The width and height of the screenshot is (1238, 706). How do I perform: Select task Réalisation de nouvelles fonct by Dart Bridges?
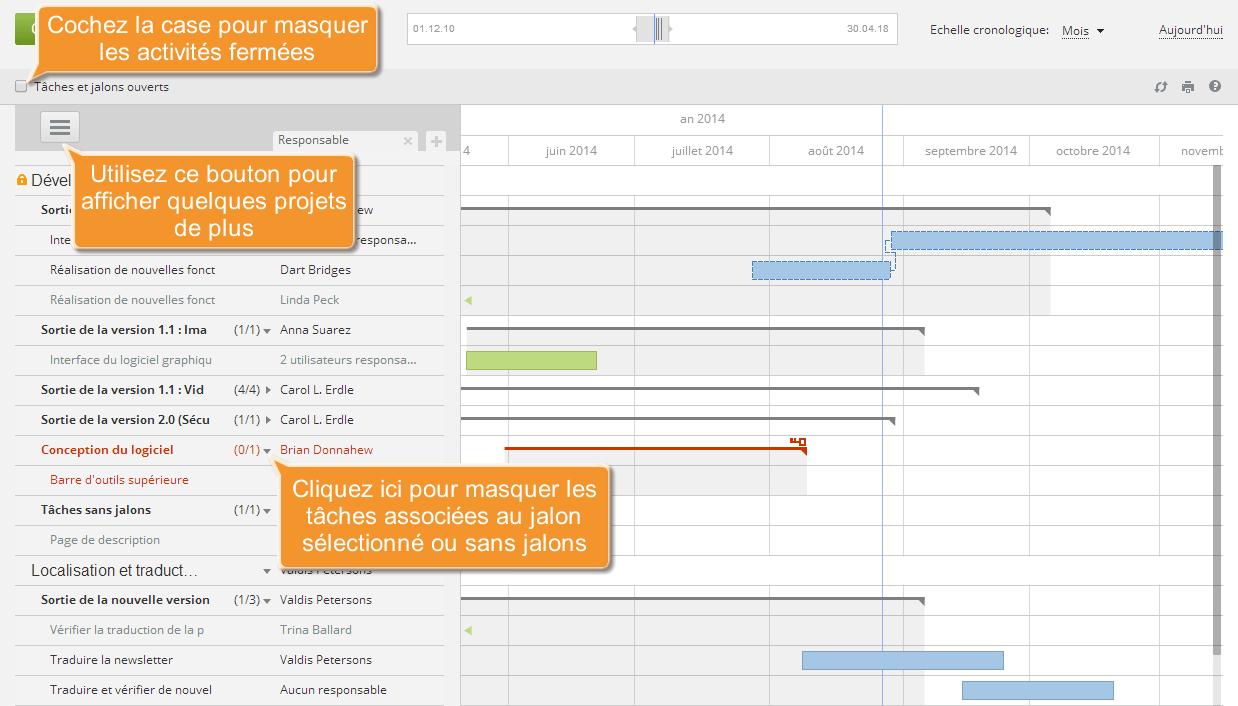(x=132, y=270)
